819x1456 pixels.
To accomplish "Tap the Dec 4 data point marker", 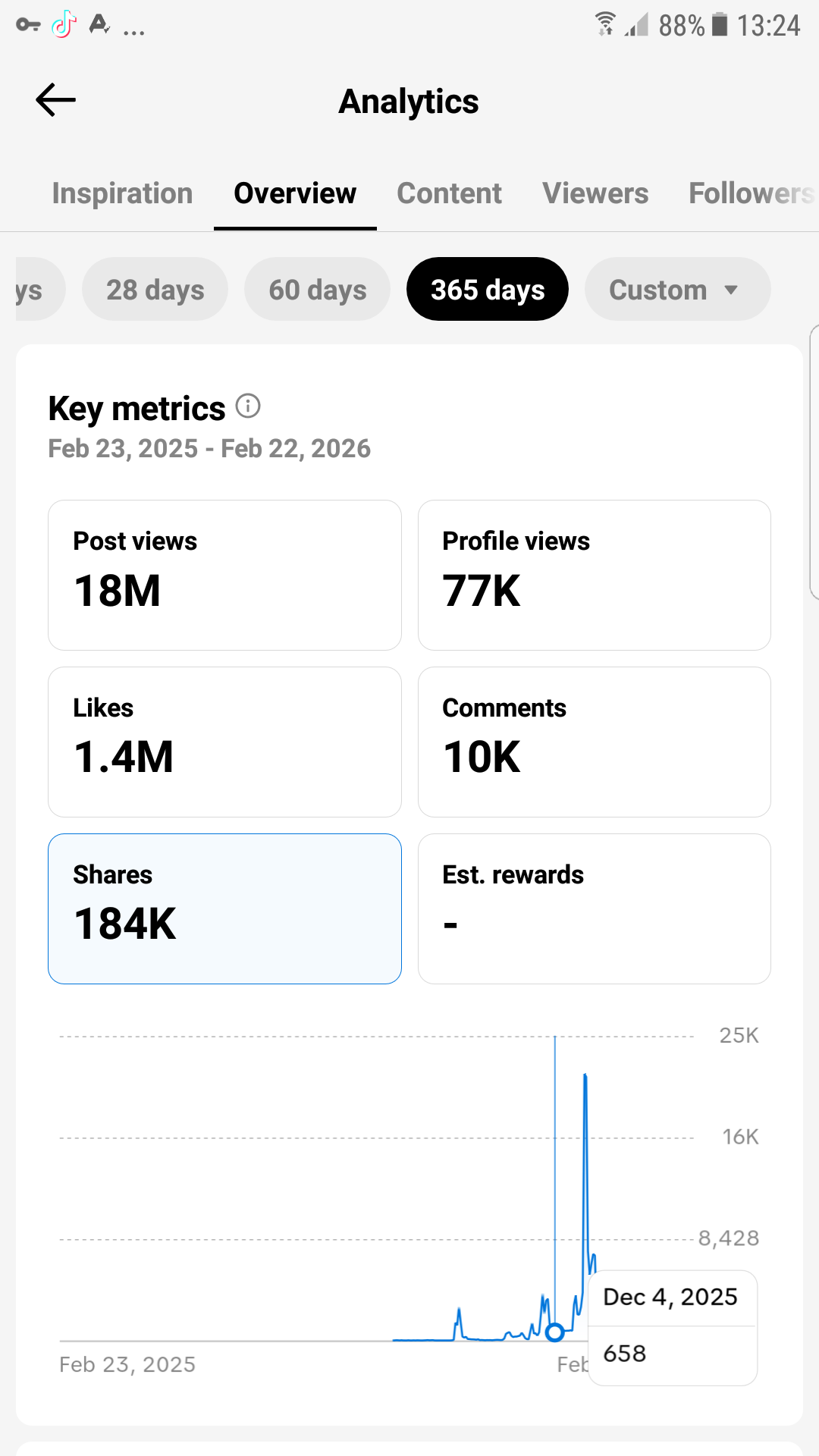I will 554,1332.
